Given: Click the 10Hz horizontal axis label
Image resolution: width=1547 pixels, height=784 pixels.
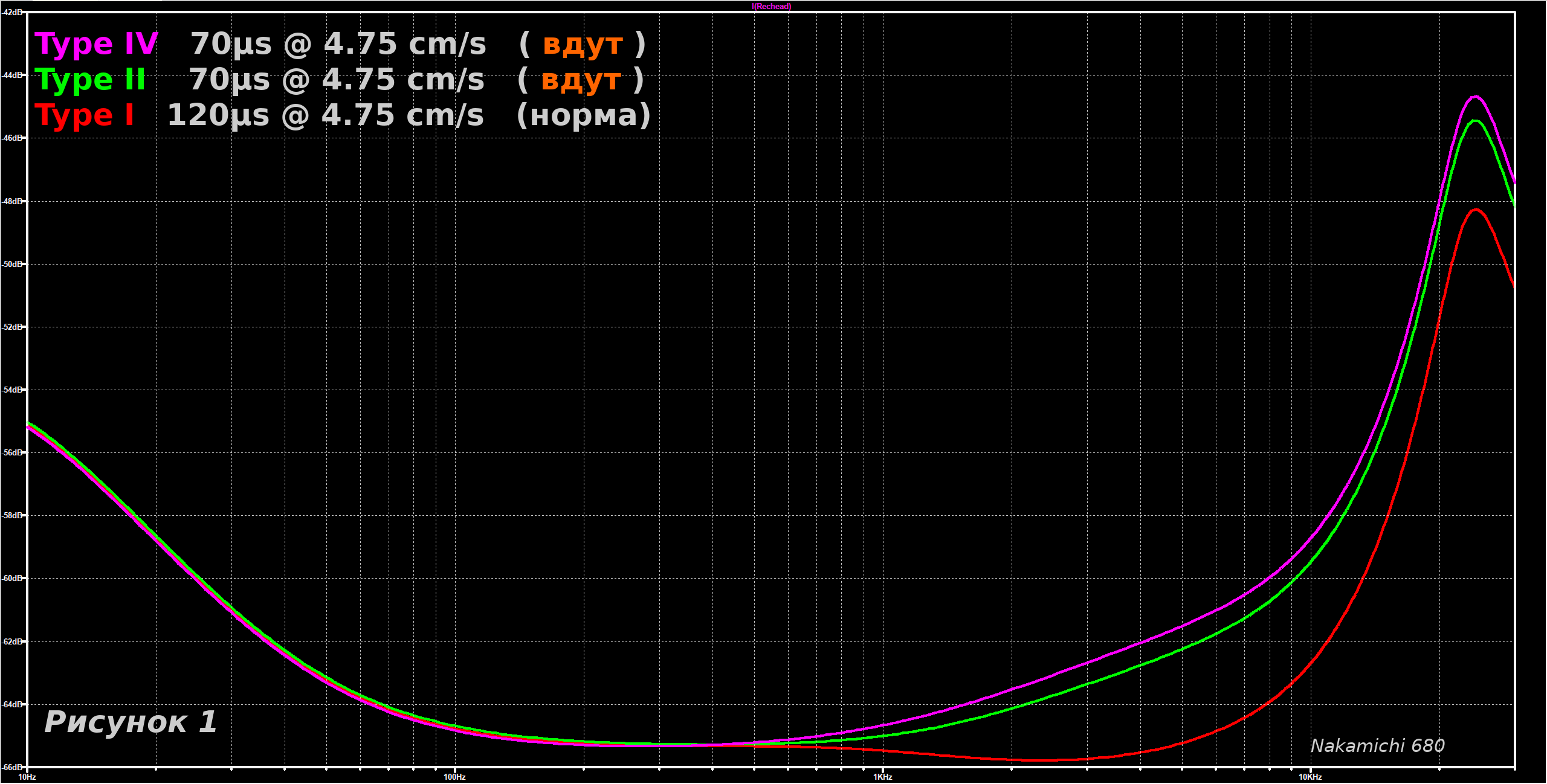Looking at the screenshot, I should [x=27, y=777].
